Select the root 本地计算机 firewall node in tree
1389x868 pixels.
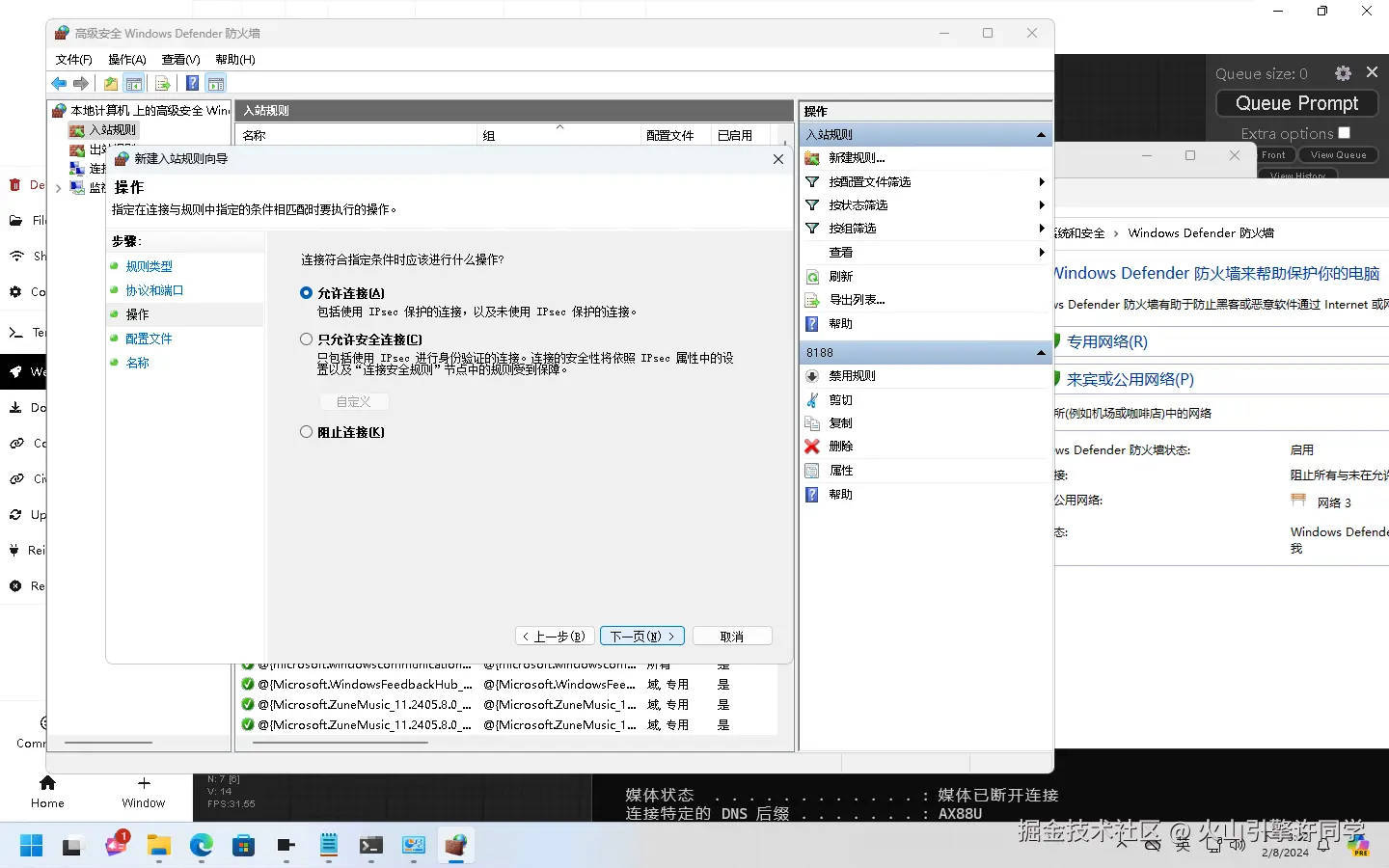(142, 110)
